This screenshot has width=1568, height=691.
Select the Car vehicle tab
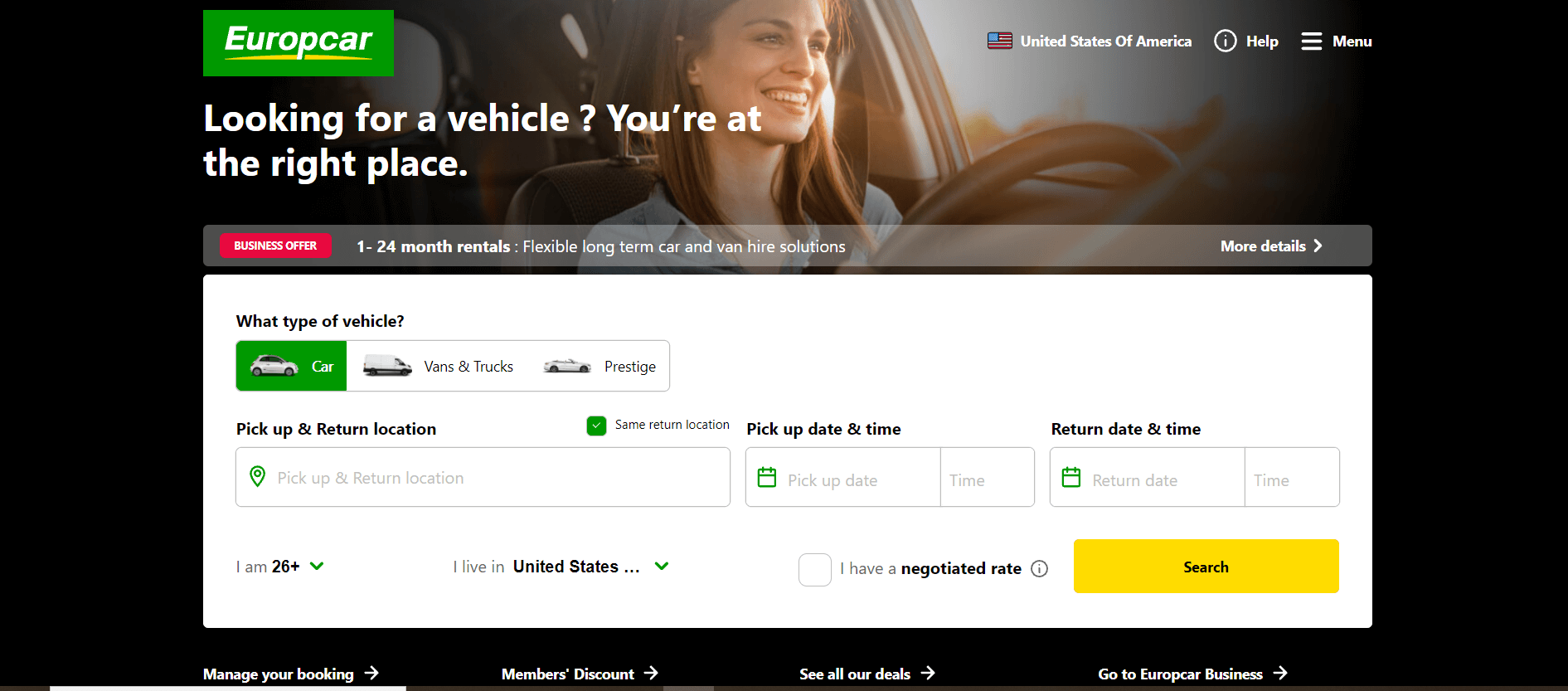click(x=292, y=366)
